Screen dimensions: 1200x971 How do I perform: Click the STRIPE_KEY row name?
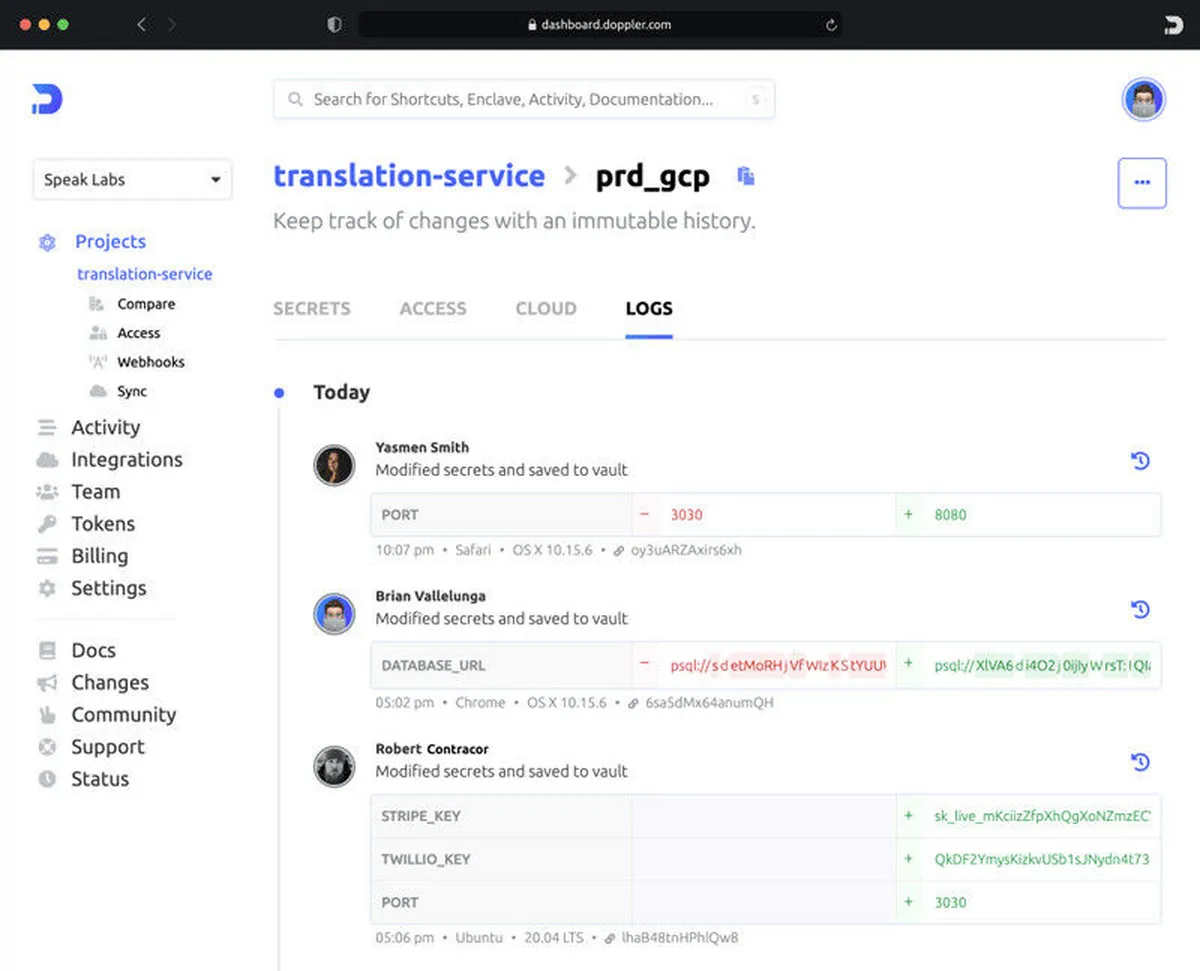(x=421, y=816)
